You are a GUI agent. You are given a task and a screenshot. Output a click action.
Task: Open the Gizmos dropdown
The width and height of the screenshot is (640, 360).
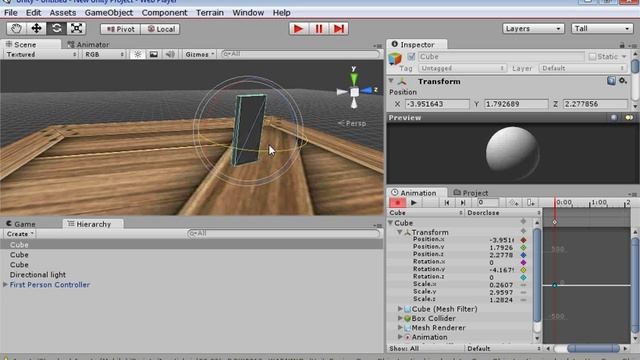(199, 54)
